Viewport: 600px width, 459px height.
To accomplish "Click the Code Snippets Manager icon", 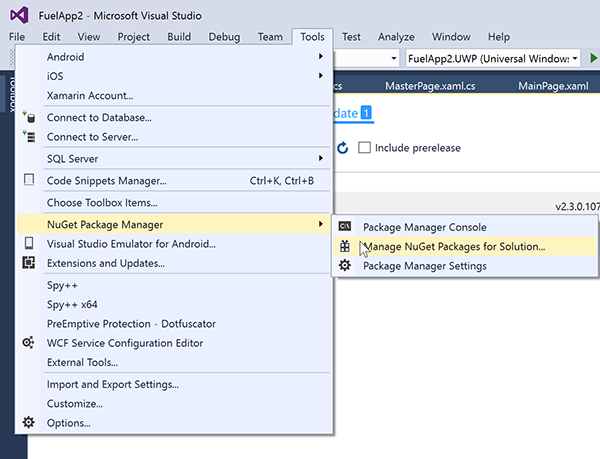I will click(x=28, y=181).
